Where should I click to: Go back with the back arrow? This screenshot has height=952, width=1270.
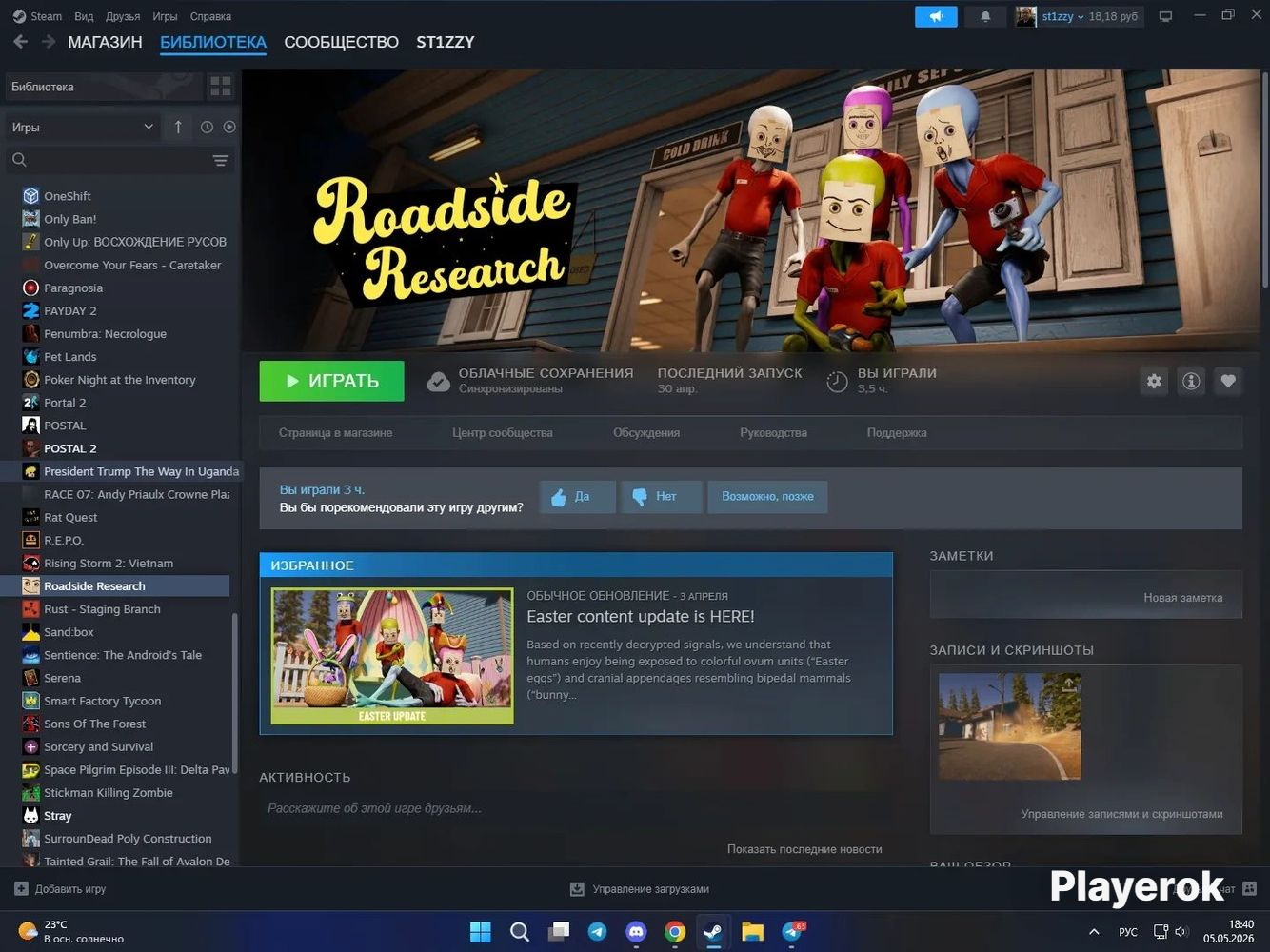pos(20,42)
